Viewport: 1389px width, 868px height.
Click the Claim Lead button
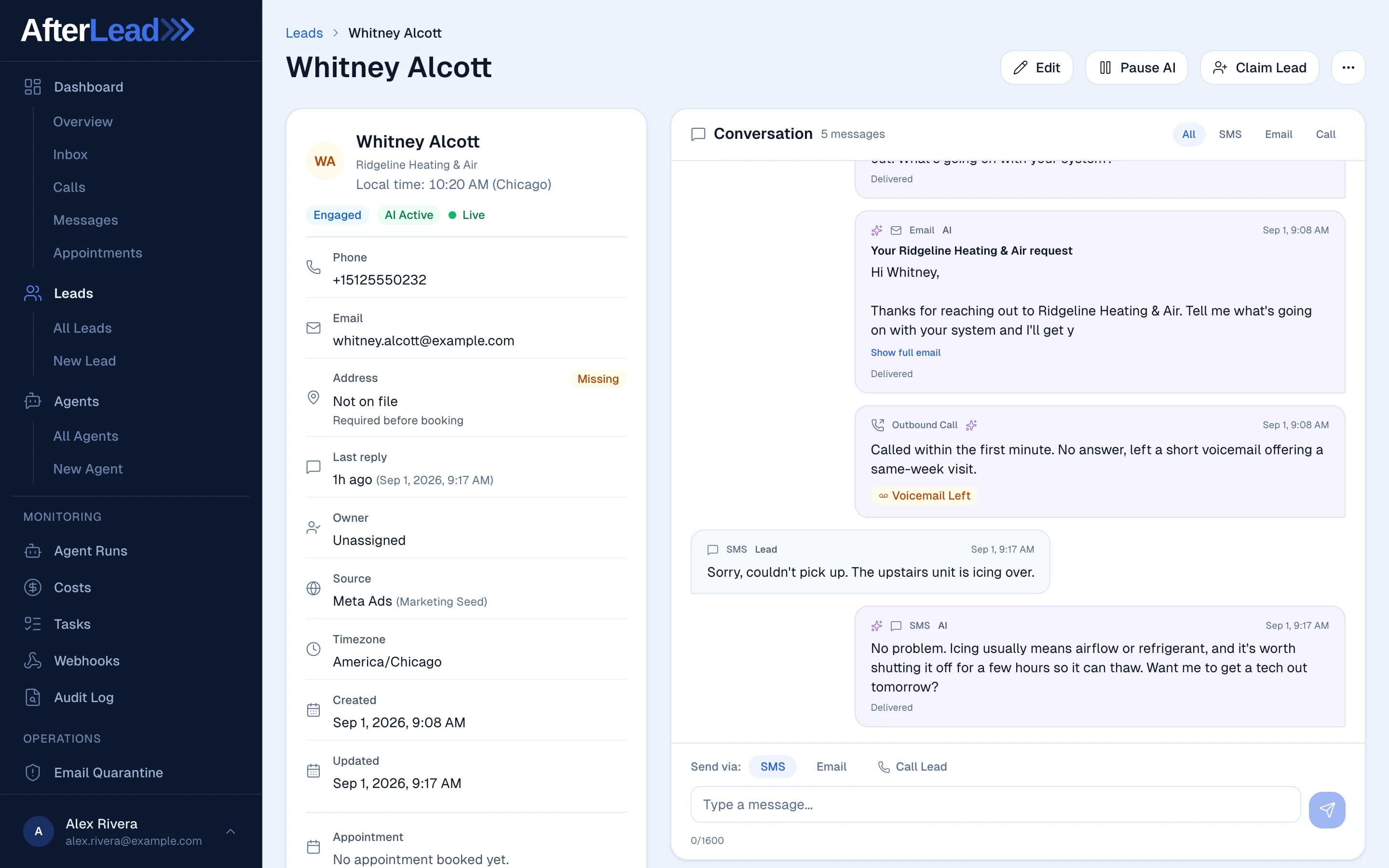point(1259,68)
